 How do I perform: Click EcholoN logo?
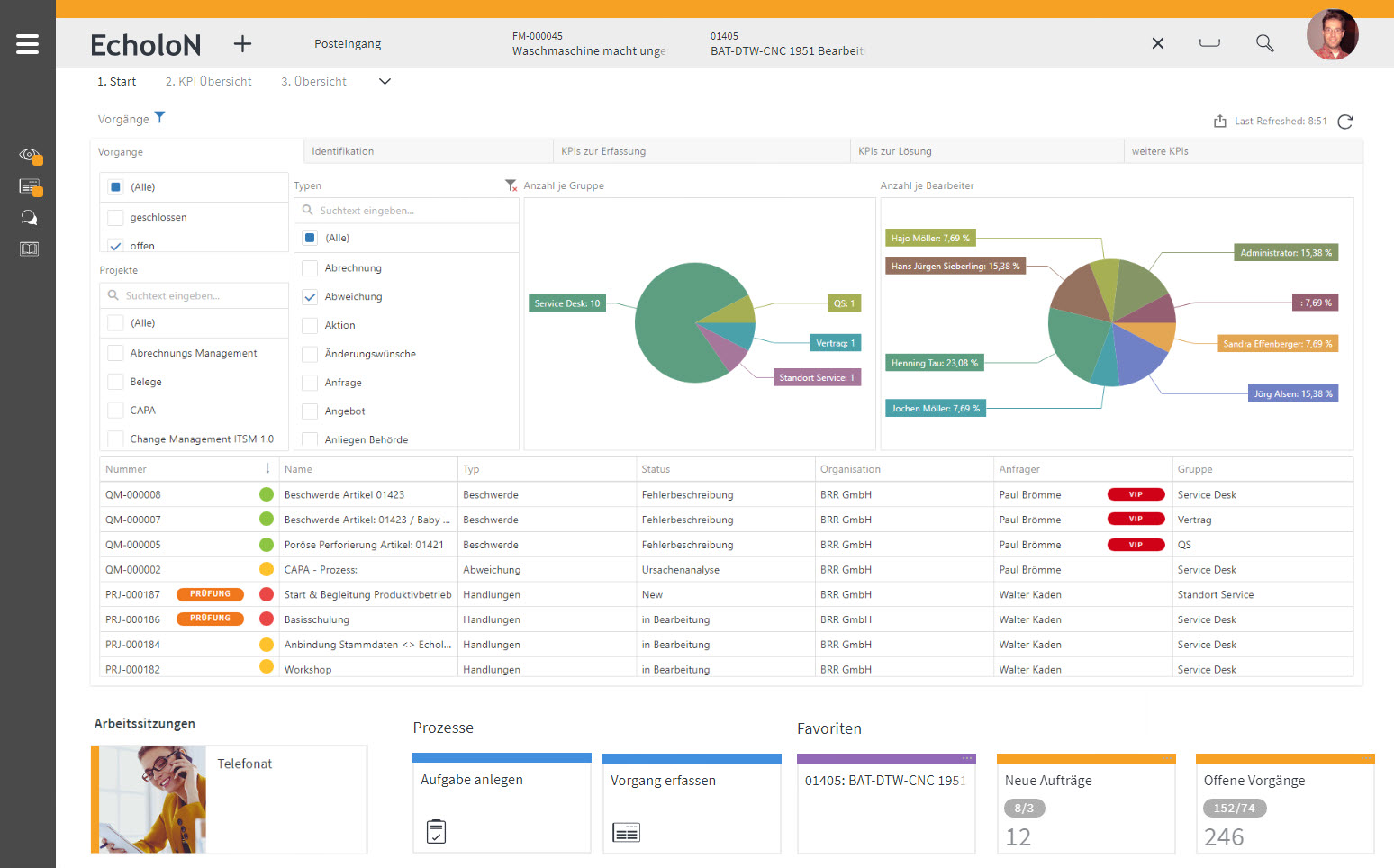[x=146, y=44]
